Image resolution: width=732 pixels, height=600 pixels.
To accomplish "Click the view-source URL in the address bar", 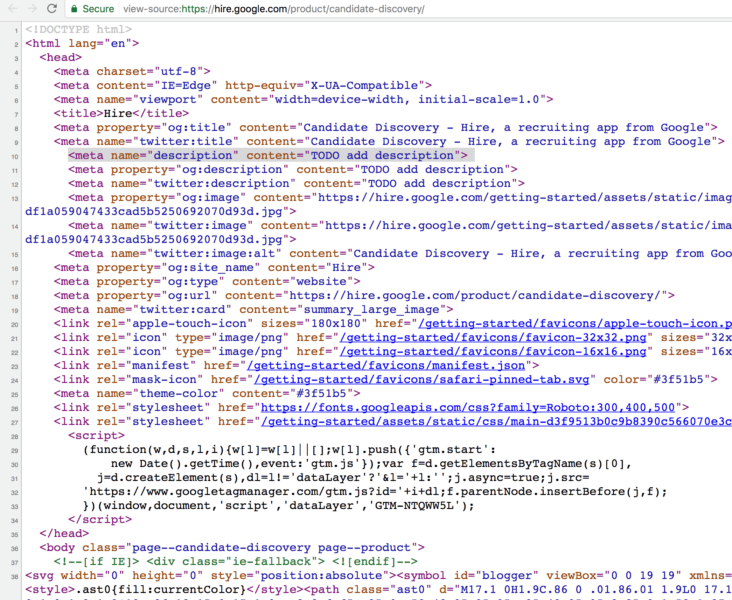I will click(x=274, y=9).
